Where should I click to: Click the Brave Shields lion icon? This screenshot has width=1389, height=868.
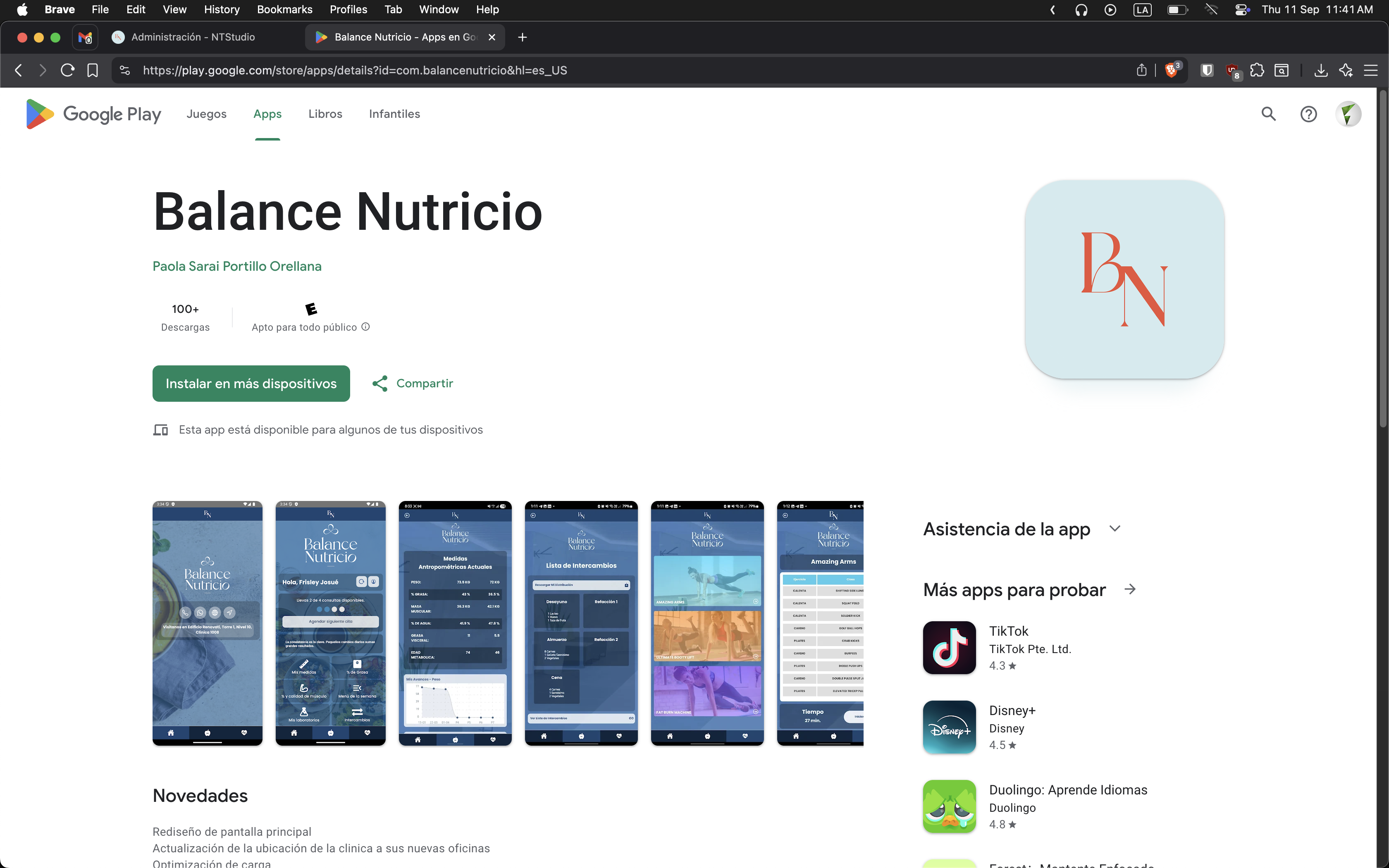point(1171,70)
